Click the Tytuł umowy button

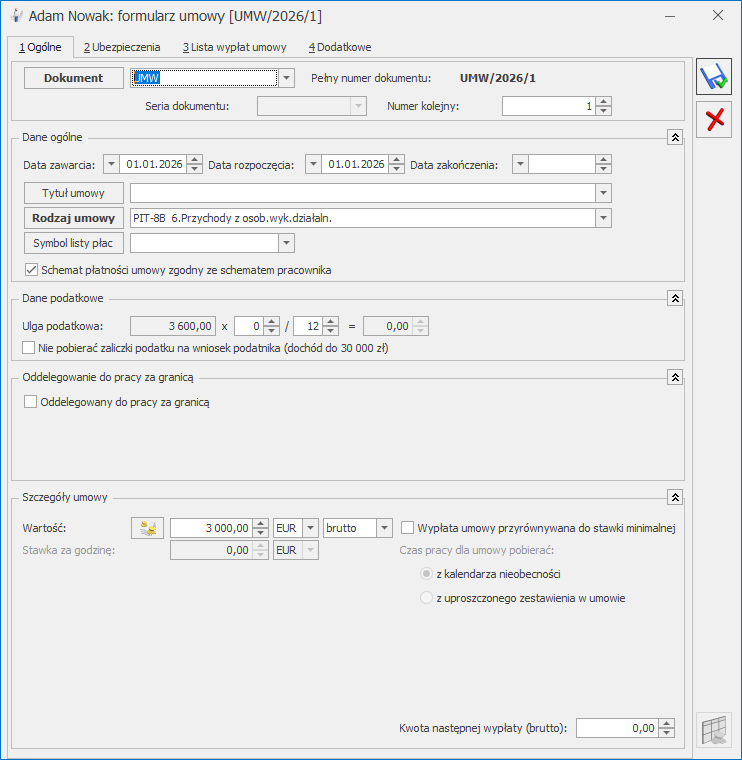(x=74, y=193)
